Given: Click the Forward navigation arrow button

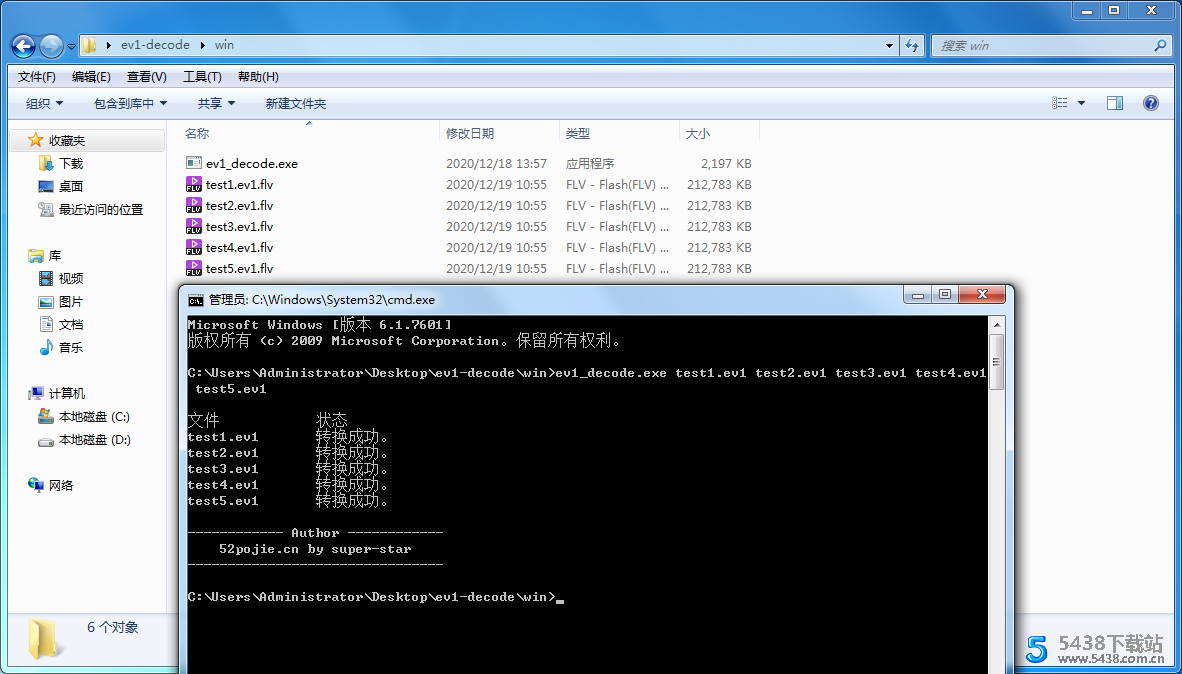Looking at the screenshot, I should point(51,45).
